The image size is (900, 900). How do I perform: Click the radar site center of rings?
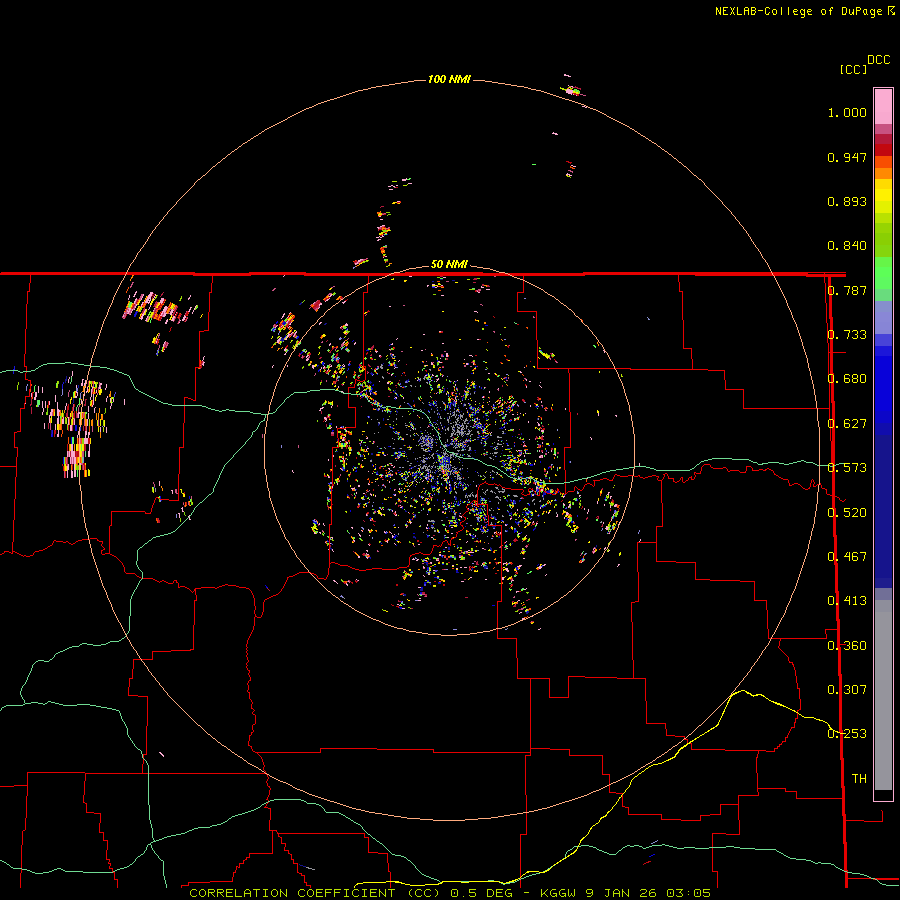[x=449, y=450]
